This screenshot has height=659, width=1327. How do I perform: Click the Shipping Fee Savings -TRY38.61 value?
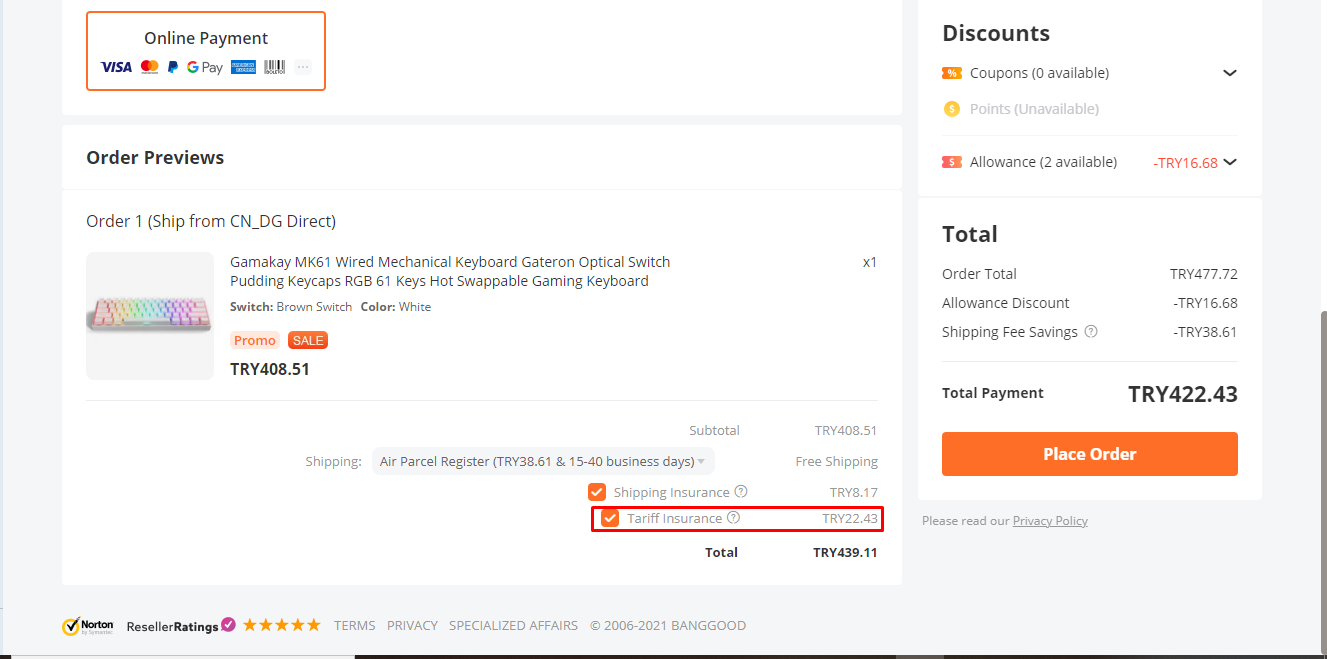[1206, 332]
